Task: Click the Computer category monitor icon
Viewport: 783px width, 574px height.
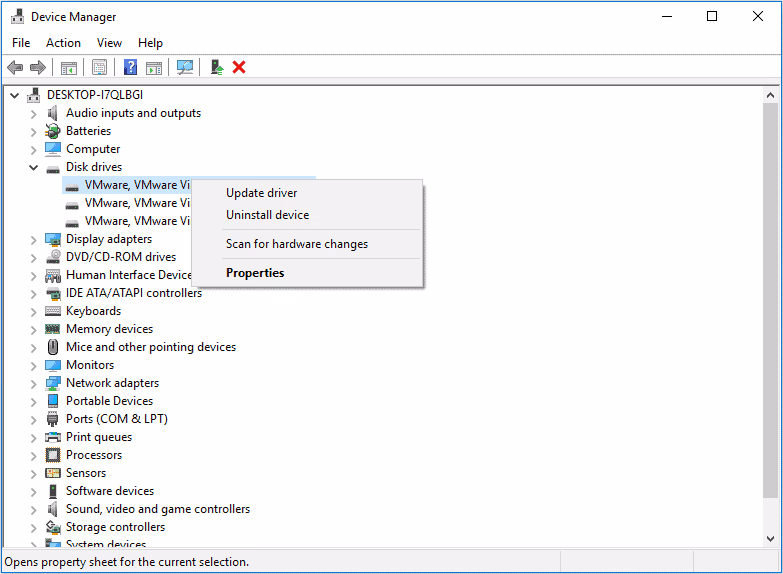Action: (53, 148)
